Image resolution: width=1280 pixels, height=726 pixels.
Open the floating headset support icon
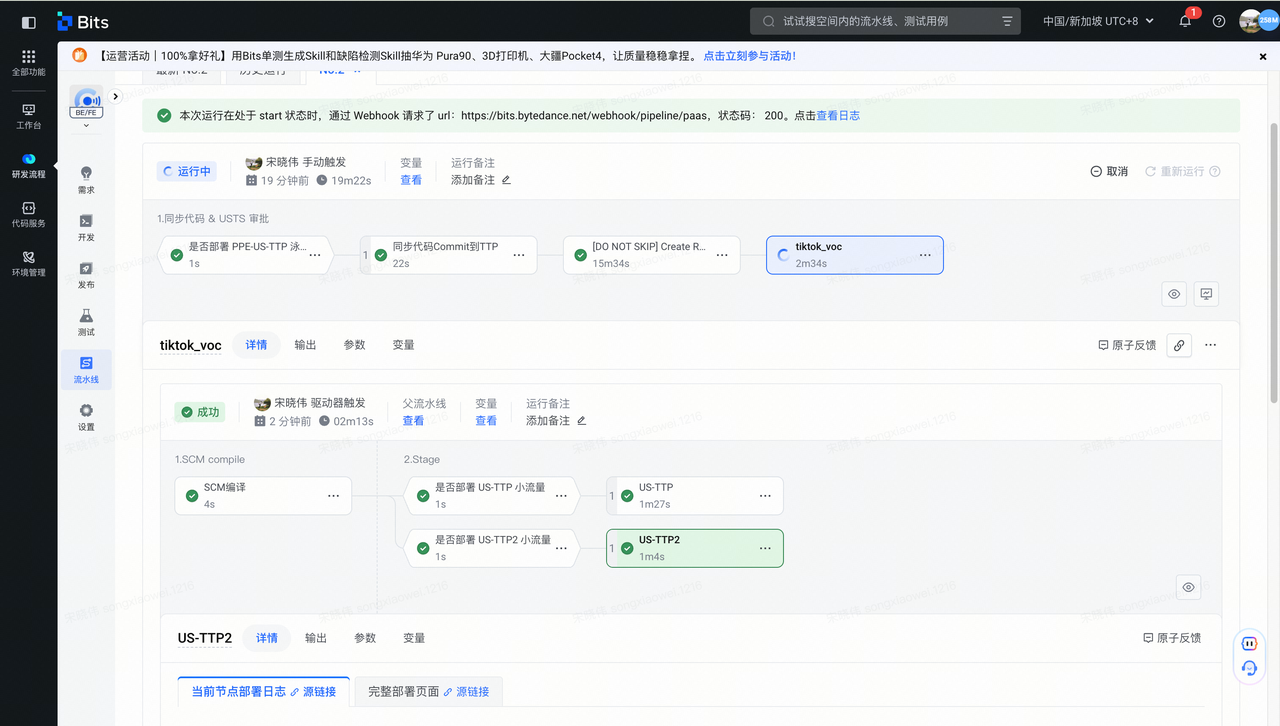pyautogui.click(x=1249, y=668)
